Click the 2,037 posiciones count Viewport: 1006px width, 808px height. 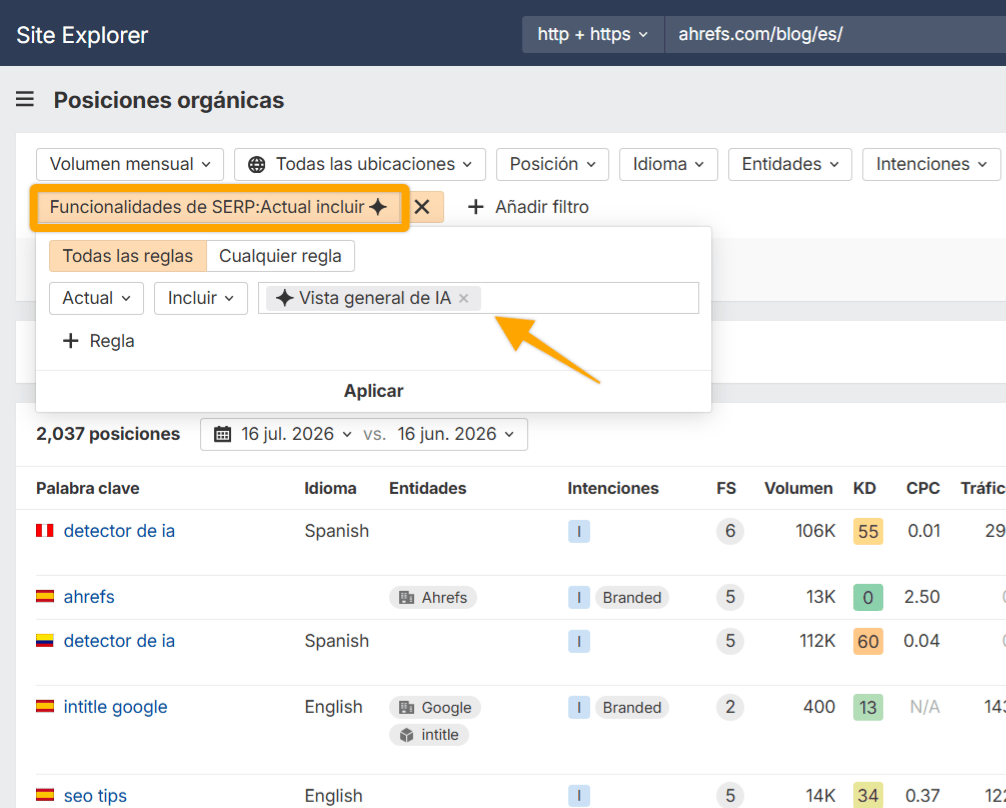tap(108, 434)
